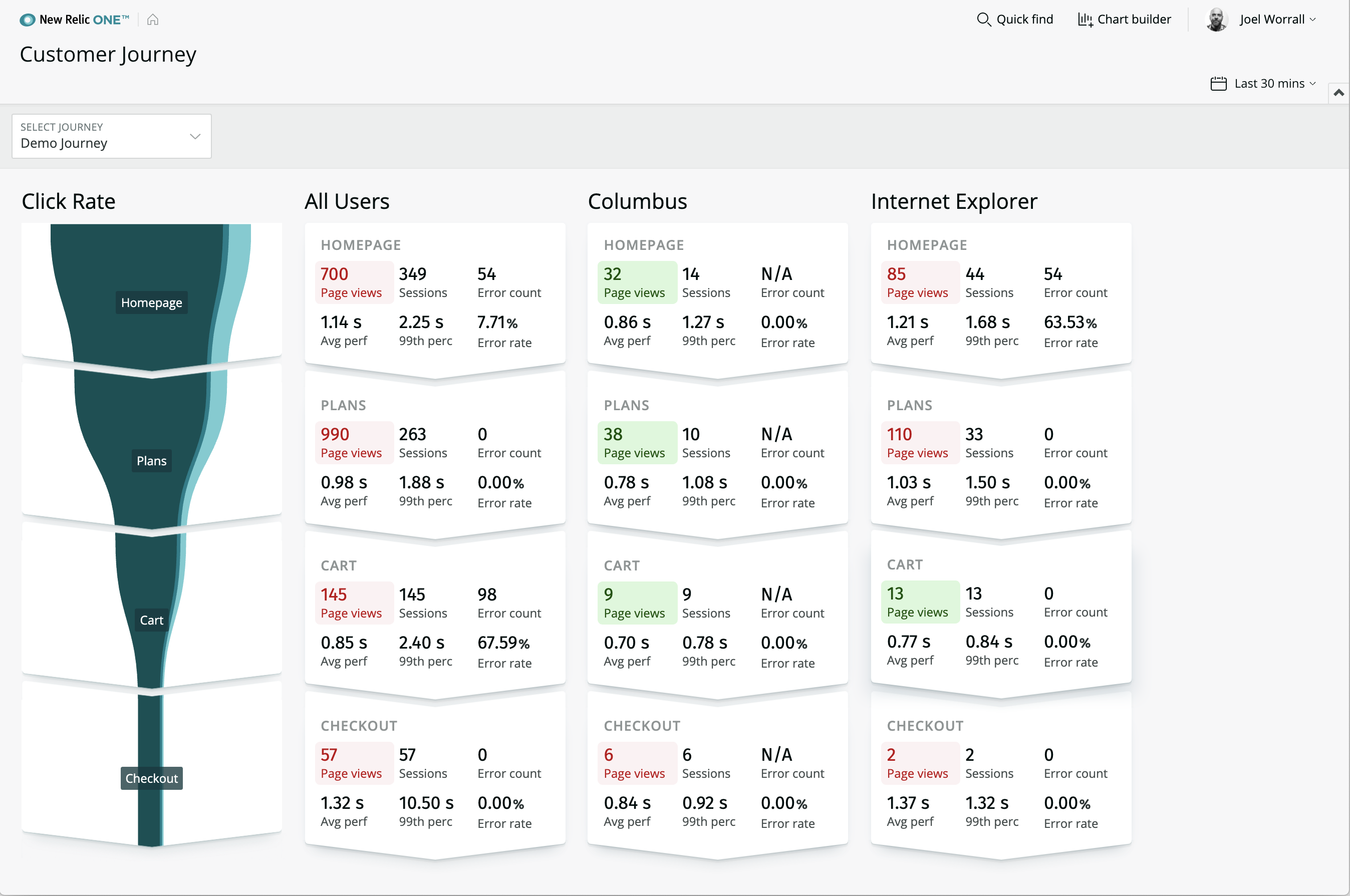Open the Select Journey dropdown
Viewport: 1350px width, 896px height.
[x=111, y=136]
